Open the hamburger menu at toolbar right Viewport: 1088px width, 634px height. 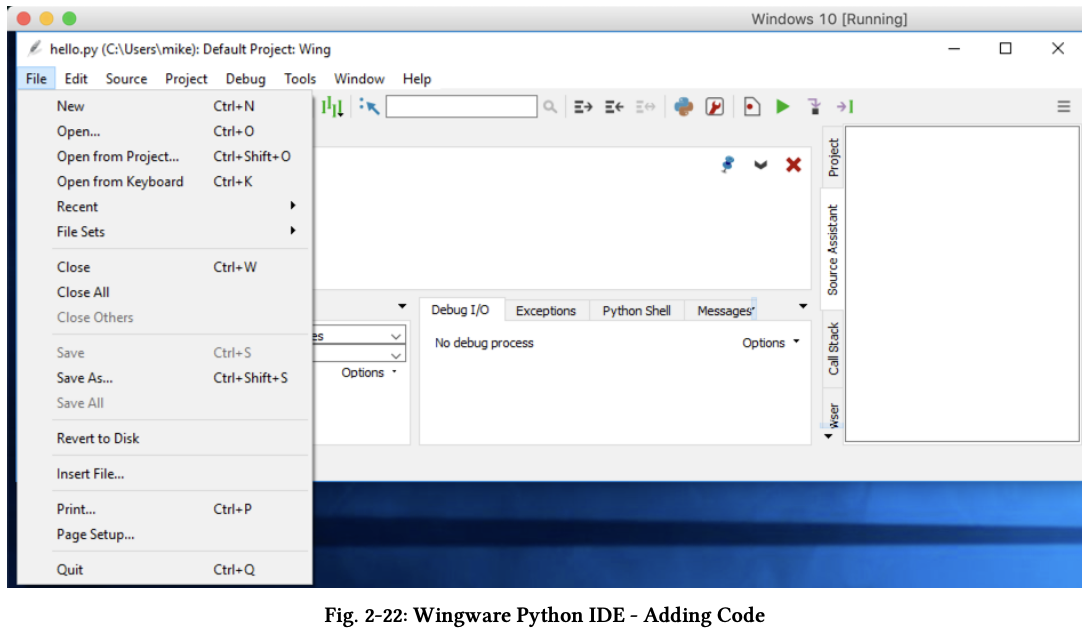click(x=1064, y=107)
